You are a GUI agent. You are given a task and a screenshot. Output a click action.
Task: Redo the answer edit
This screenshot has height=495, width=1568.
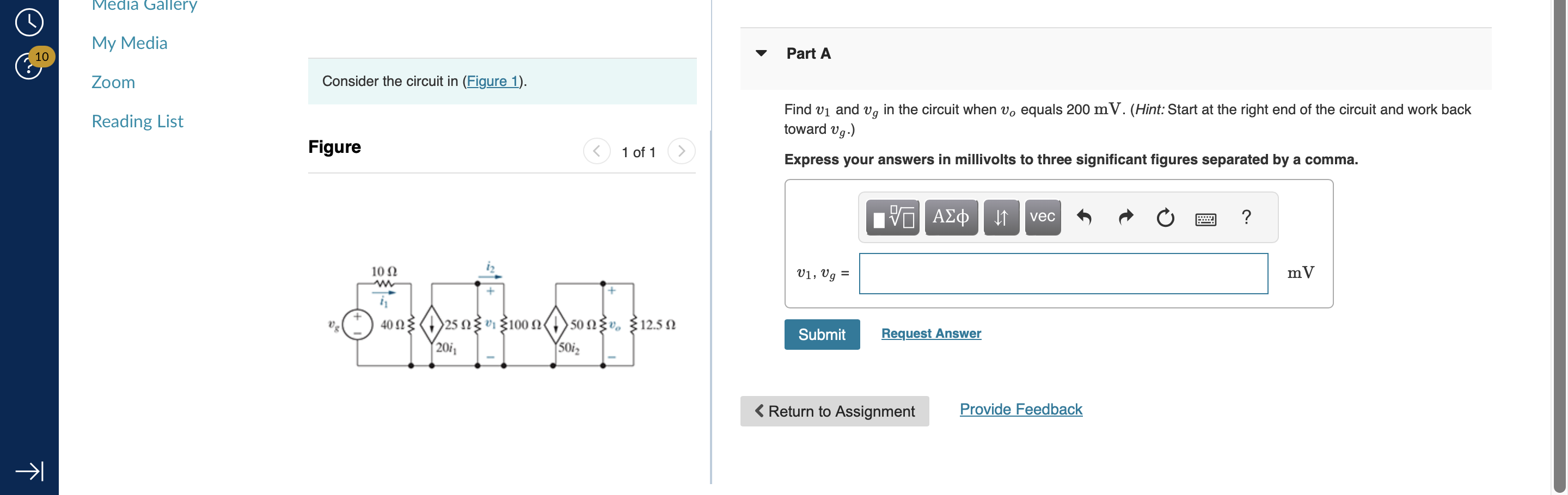1125,217
